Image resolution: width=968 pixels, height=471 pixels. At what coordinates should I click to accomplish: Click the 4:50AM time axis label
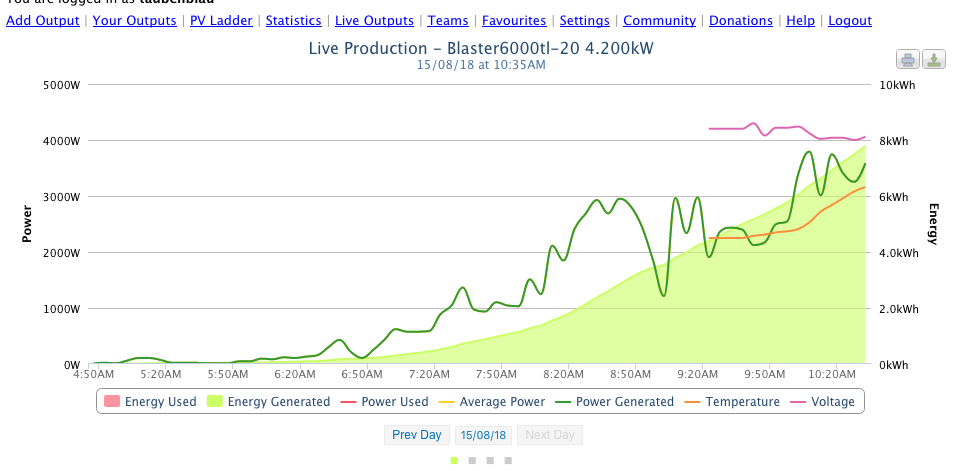(x=93, y=374)
